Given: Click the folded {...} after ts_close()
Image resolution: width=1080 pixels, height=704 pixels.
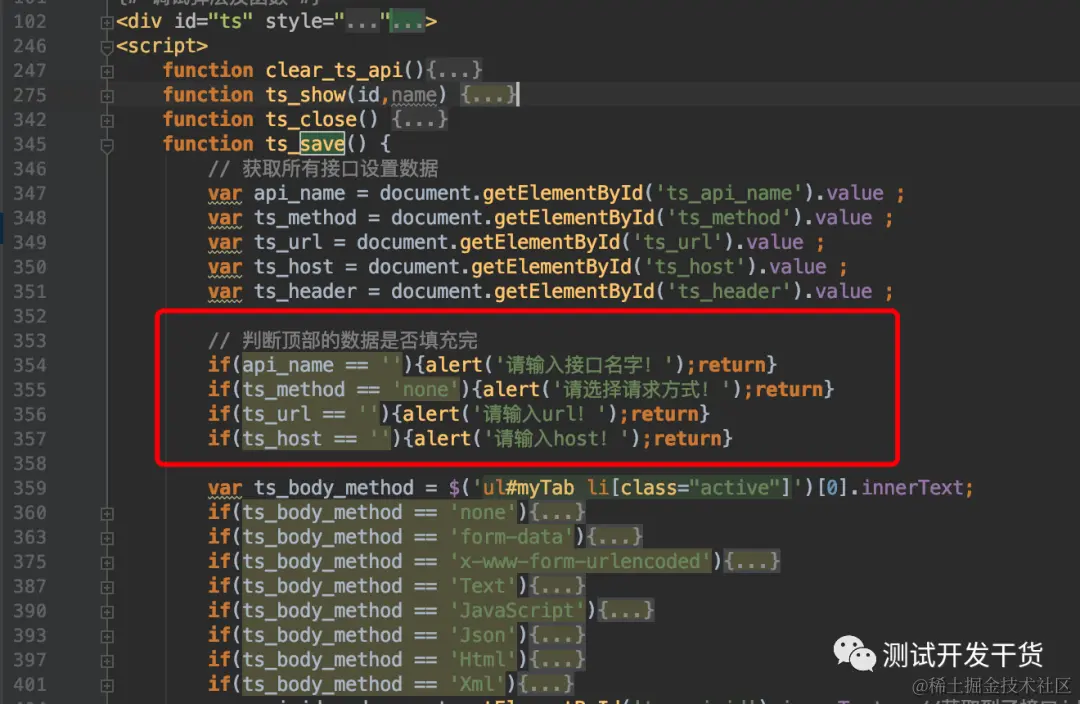Looking at the screenshot, I should click(x=419, y=119).
